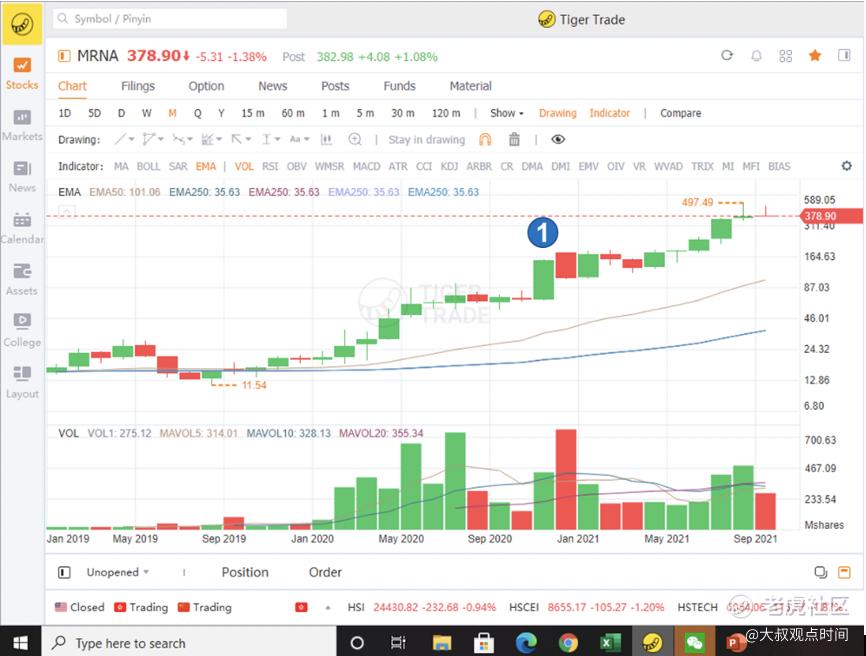Click the Windows taskbar search box

[x=189, y=643]
